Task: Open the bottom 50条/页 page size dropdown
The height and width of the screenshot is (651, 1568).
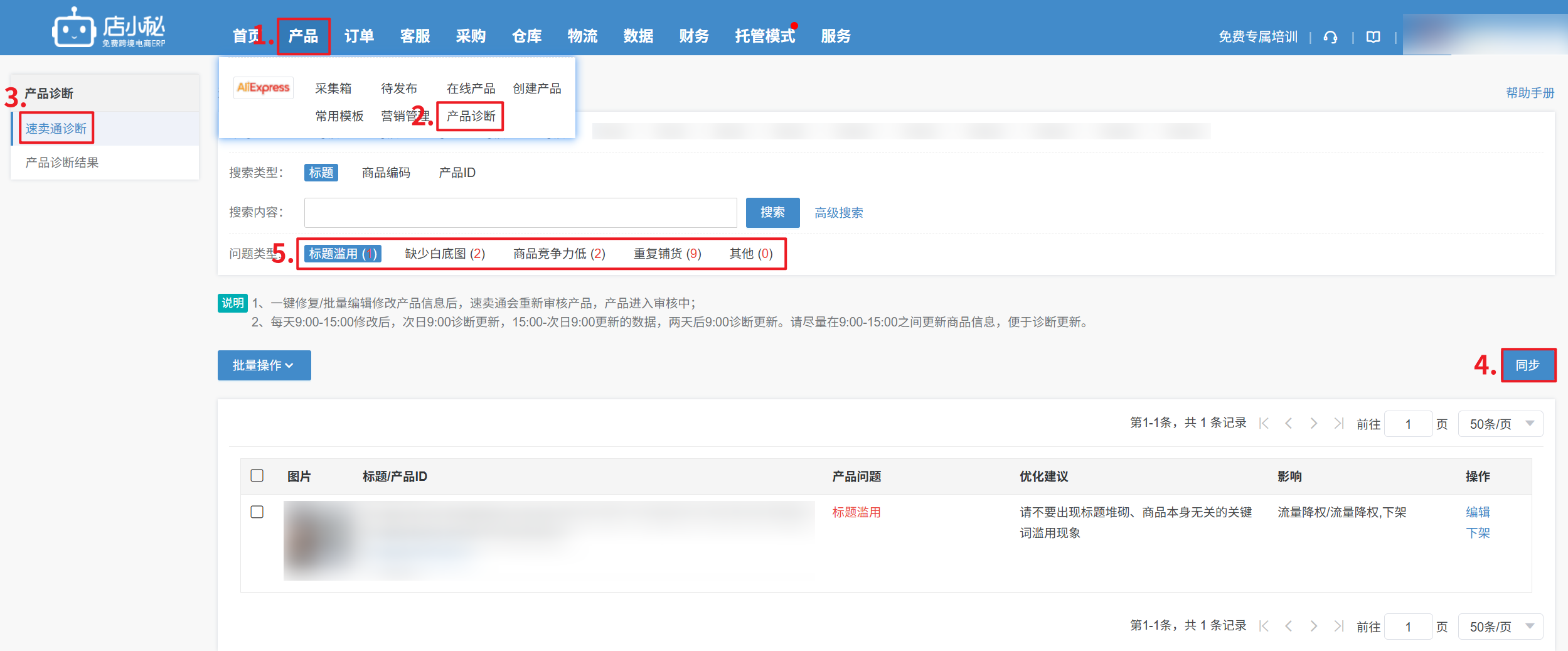Action: tap(1500, 627)
